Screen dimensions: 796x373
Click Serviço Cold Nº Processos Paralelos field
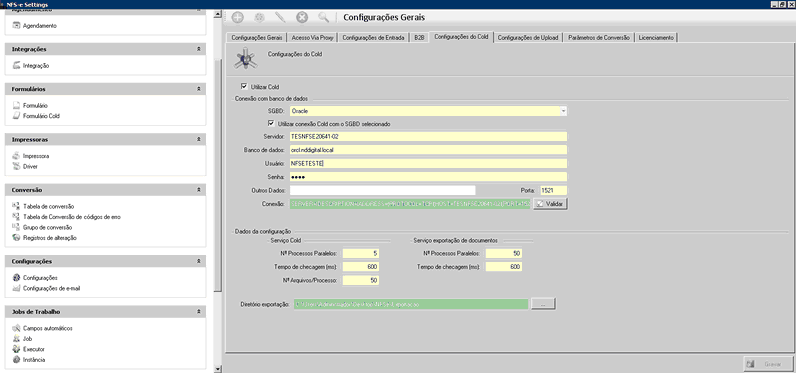pyautogui.click(x=361, y=253)
